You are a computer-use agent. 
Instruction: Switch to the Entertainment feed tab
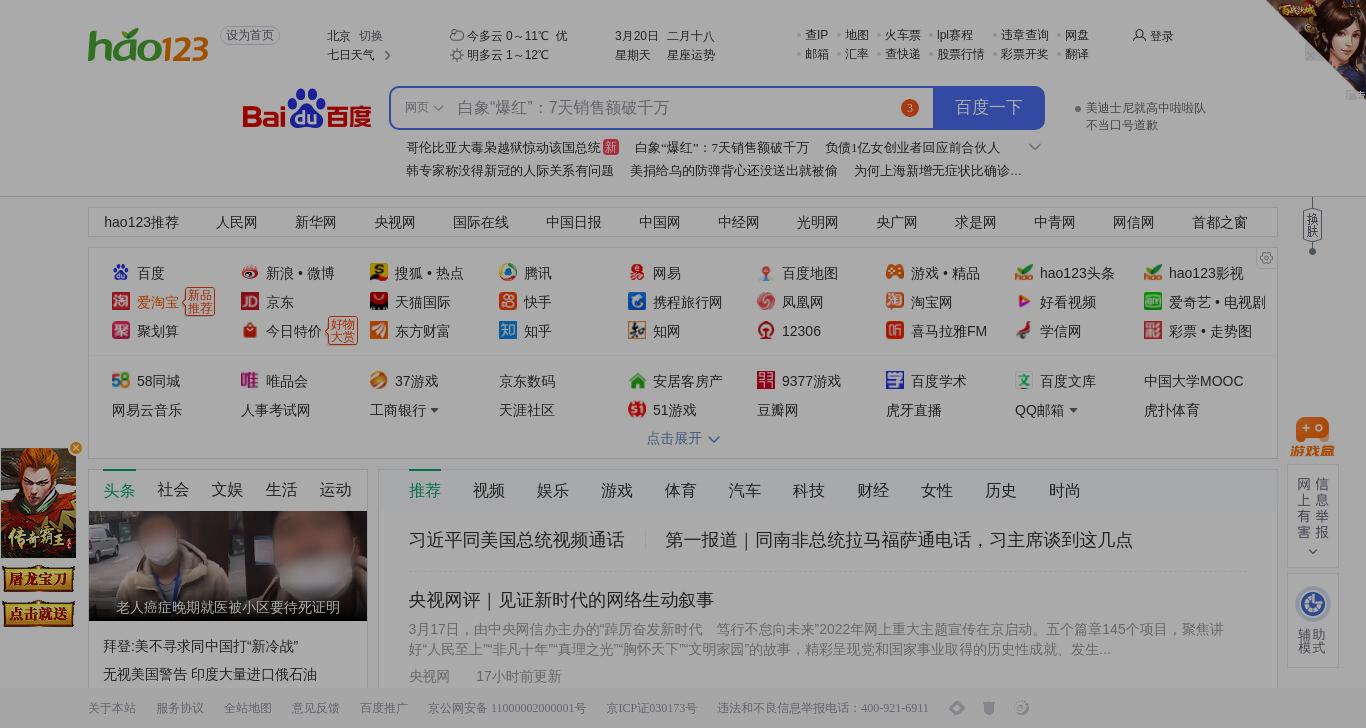(553, 491)
